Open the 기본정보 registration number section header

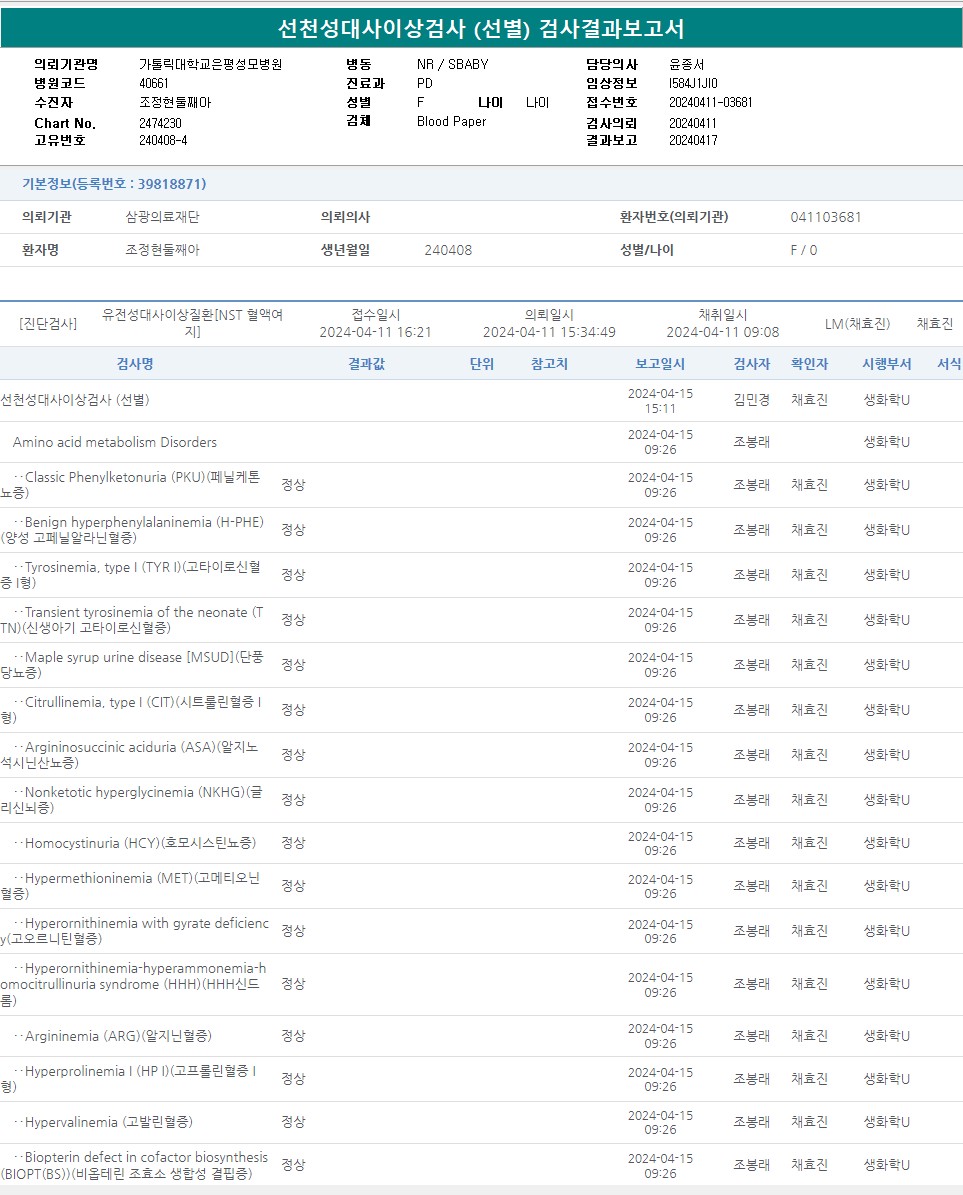[x=114, y=184]
